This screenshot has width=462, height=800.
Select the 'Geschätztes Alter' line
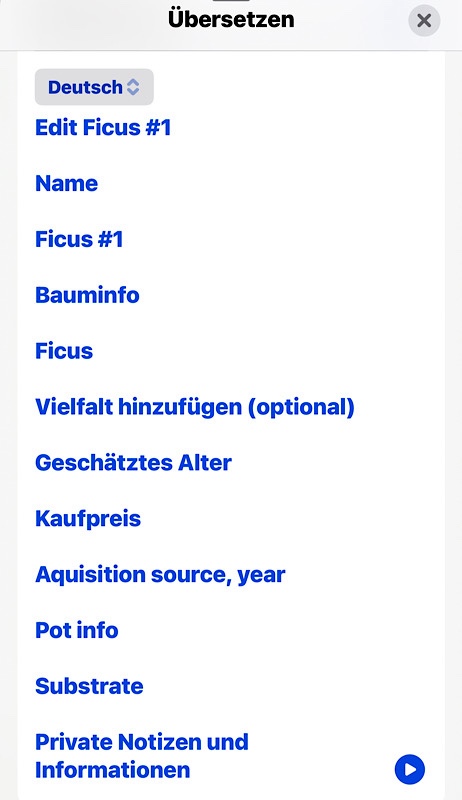point(134,462)
